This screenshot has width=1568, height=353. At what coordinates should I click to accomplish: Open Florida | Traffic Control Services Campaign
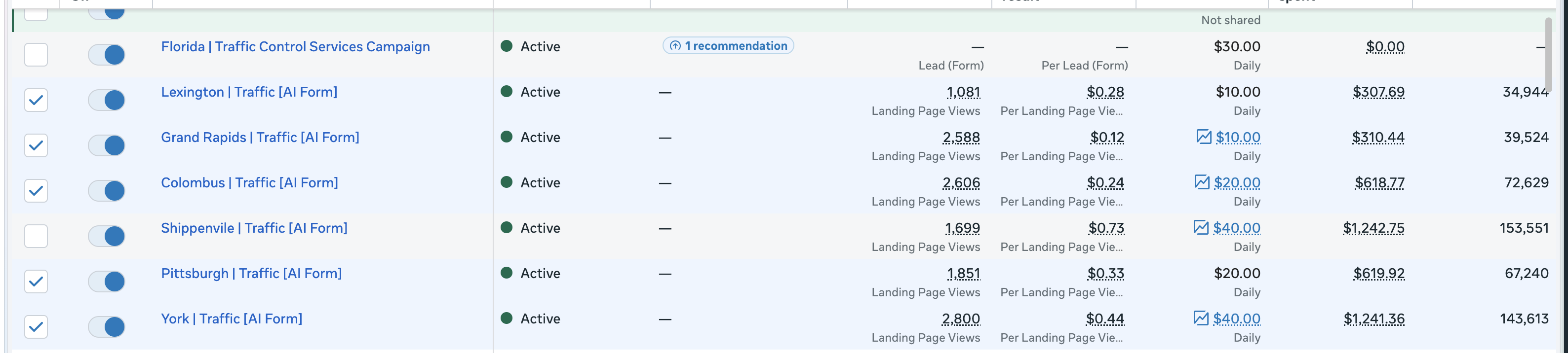point(295,47)
